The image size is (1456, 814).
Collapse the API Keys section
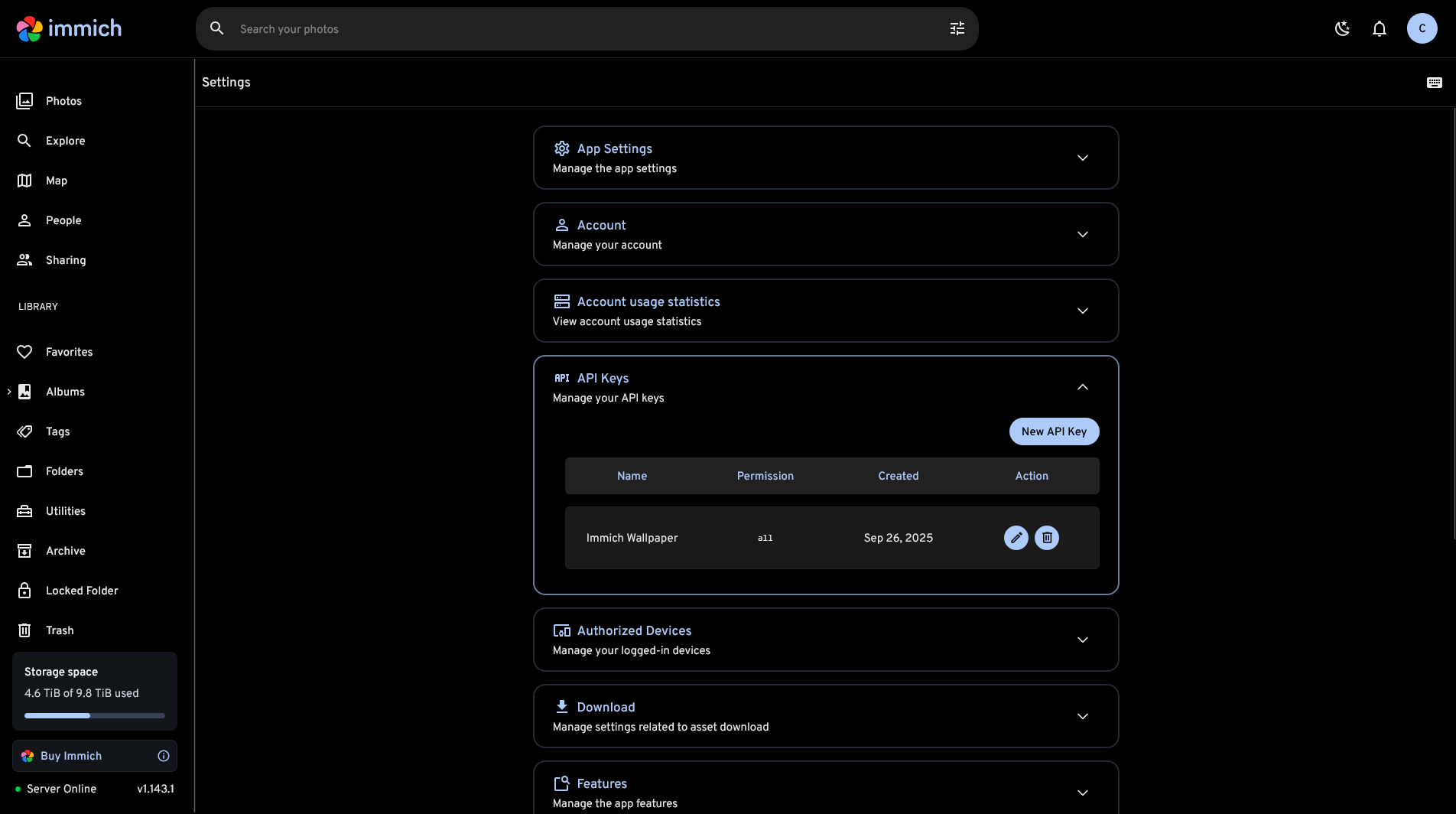(1082, 387)
